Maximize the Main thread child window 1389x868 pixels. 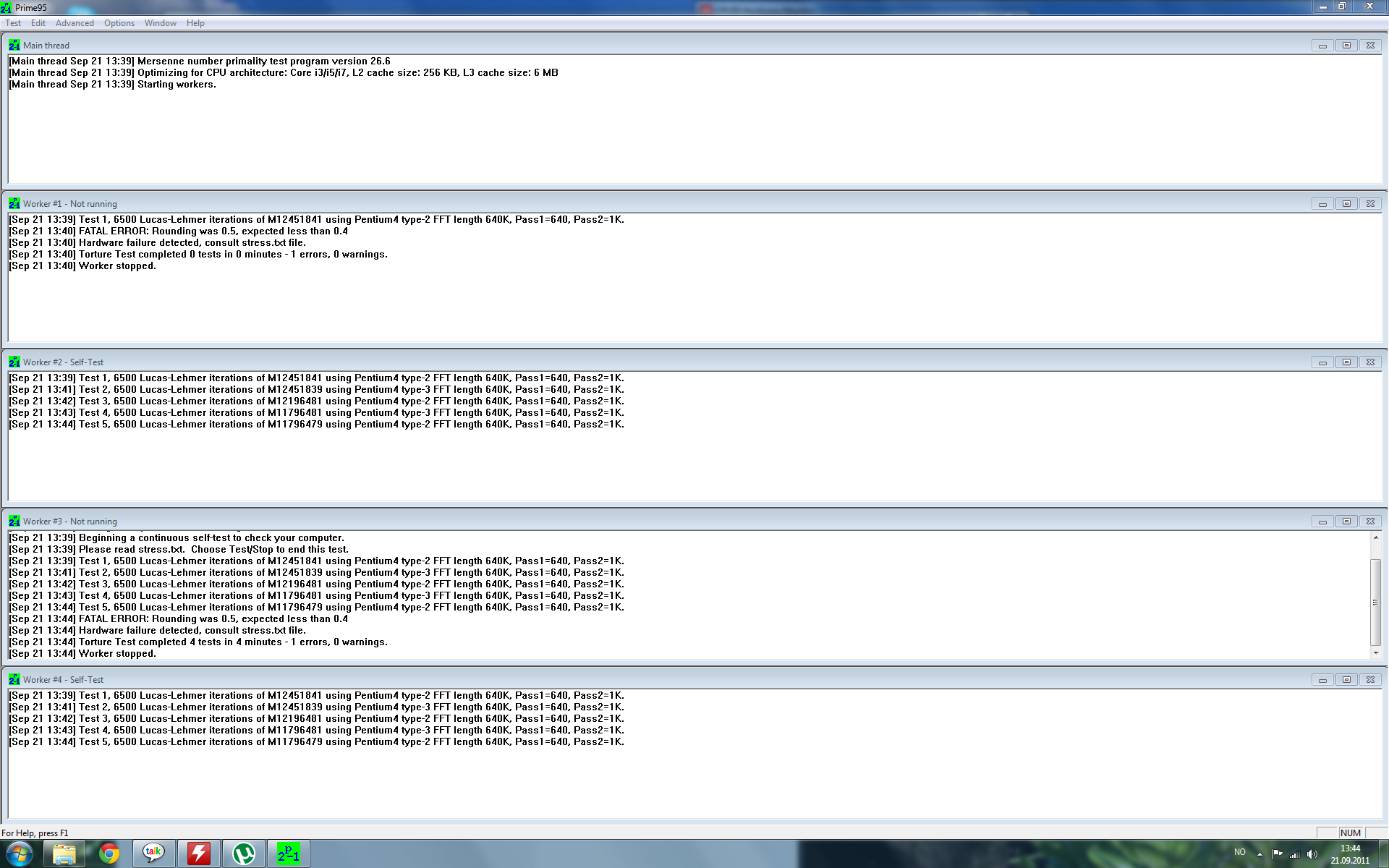1346,45
